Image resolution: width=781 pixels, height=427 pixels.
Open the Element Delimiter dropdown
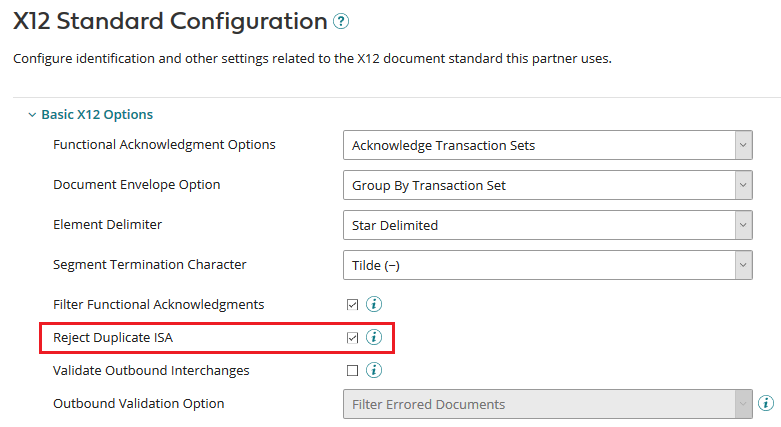tap(547, 225)
